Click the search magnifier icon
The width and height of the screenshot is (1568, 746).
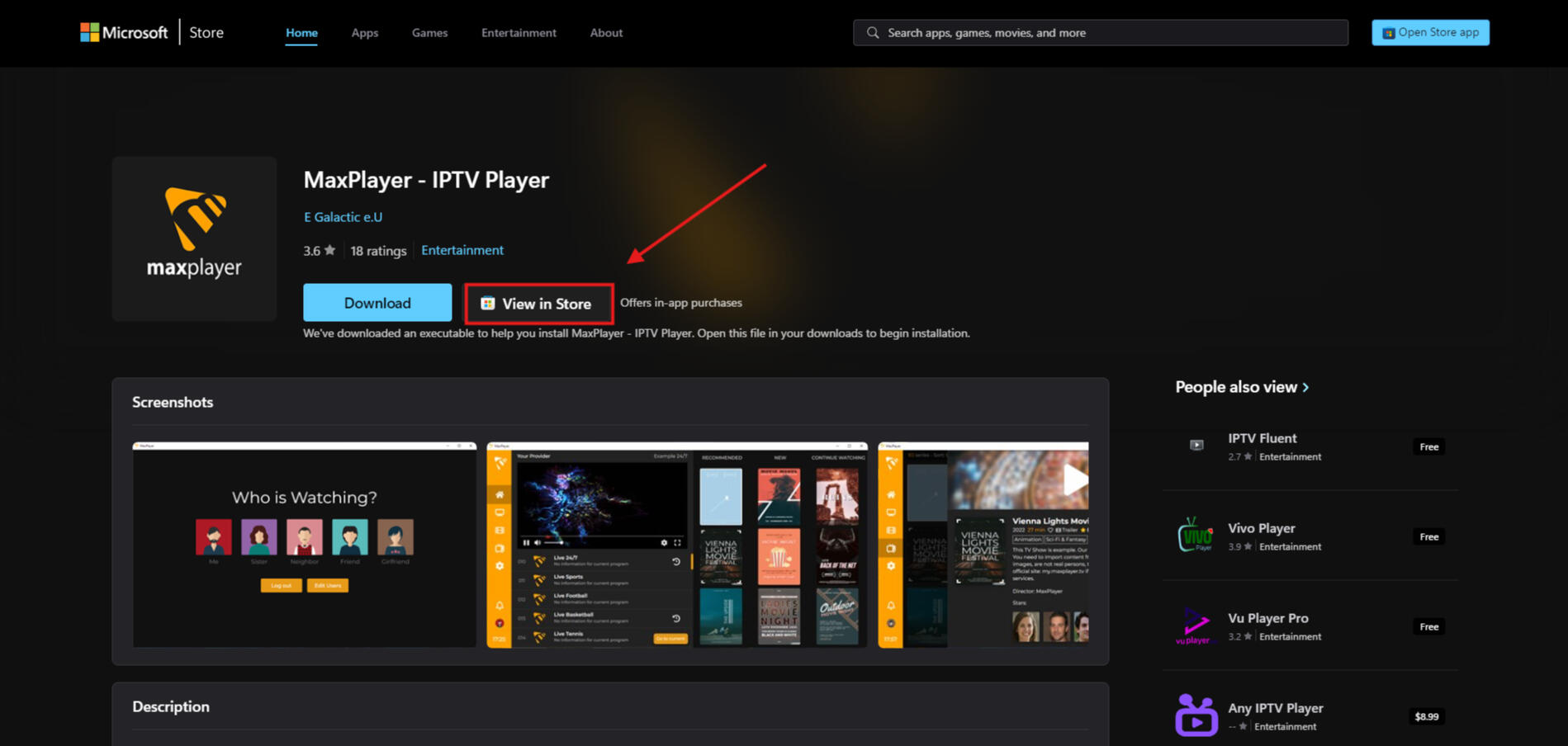(x=872, y=33)
